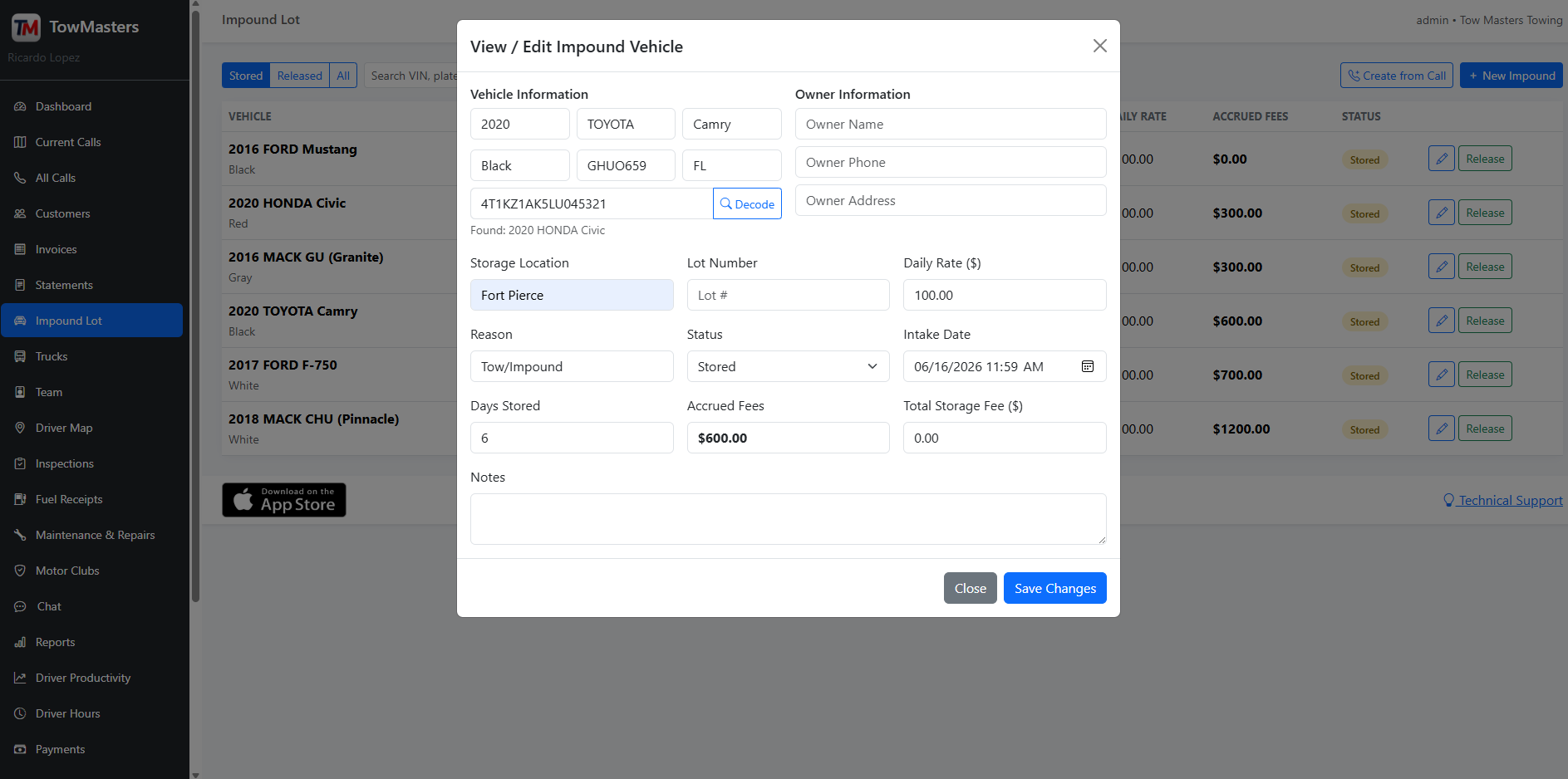This screenshot has height=779, width=1568.
Task: Click the Notes text area
Action: tap(788, 519)
